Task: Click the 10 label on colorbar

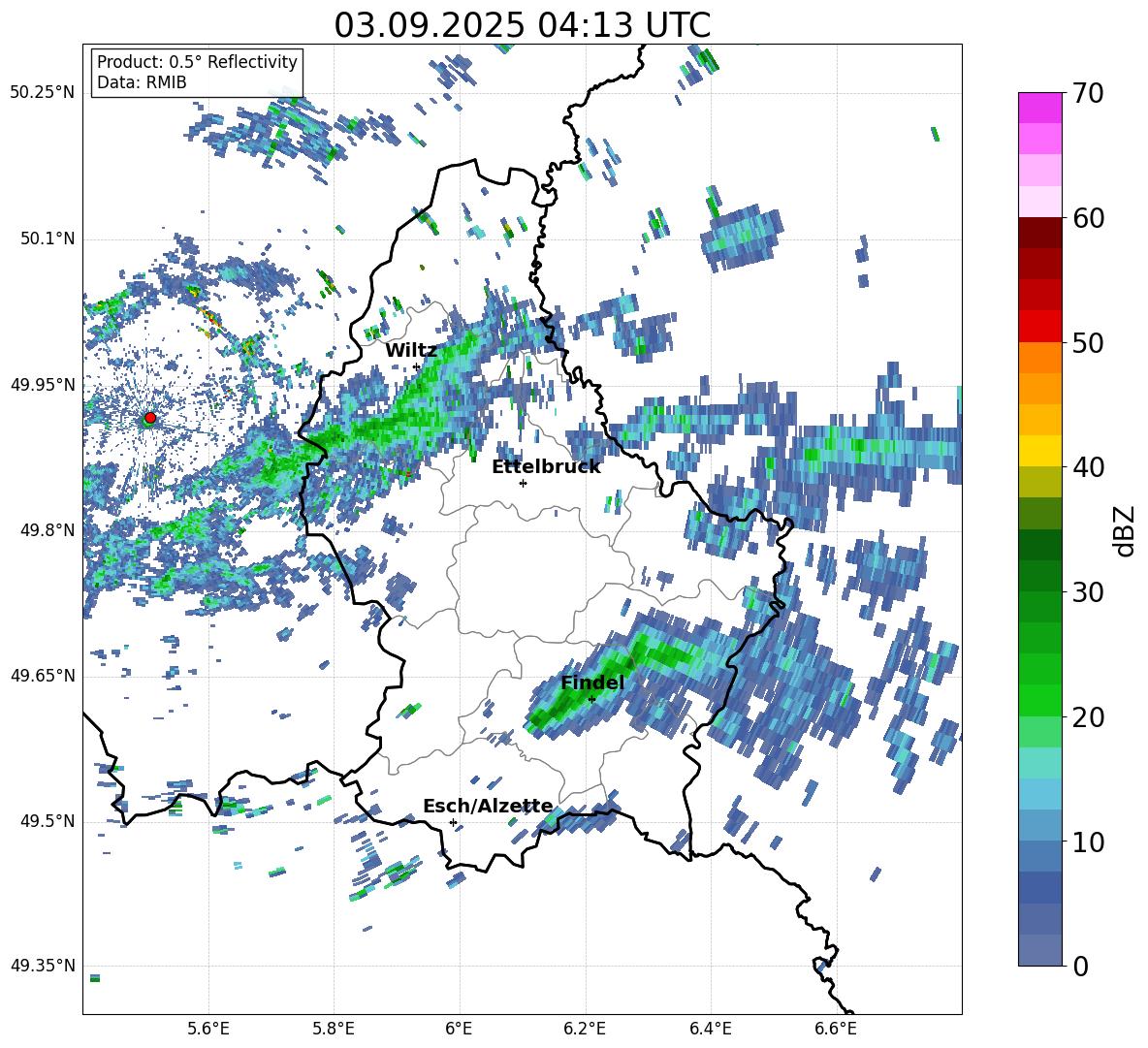Action: click(x=1089, y=842)
